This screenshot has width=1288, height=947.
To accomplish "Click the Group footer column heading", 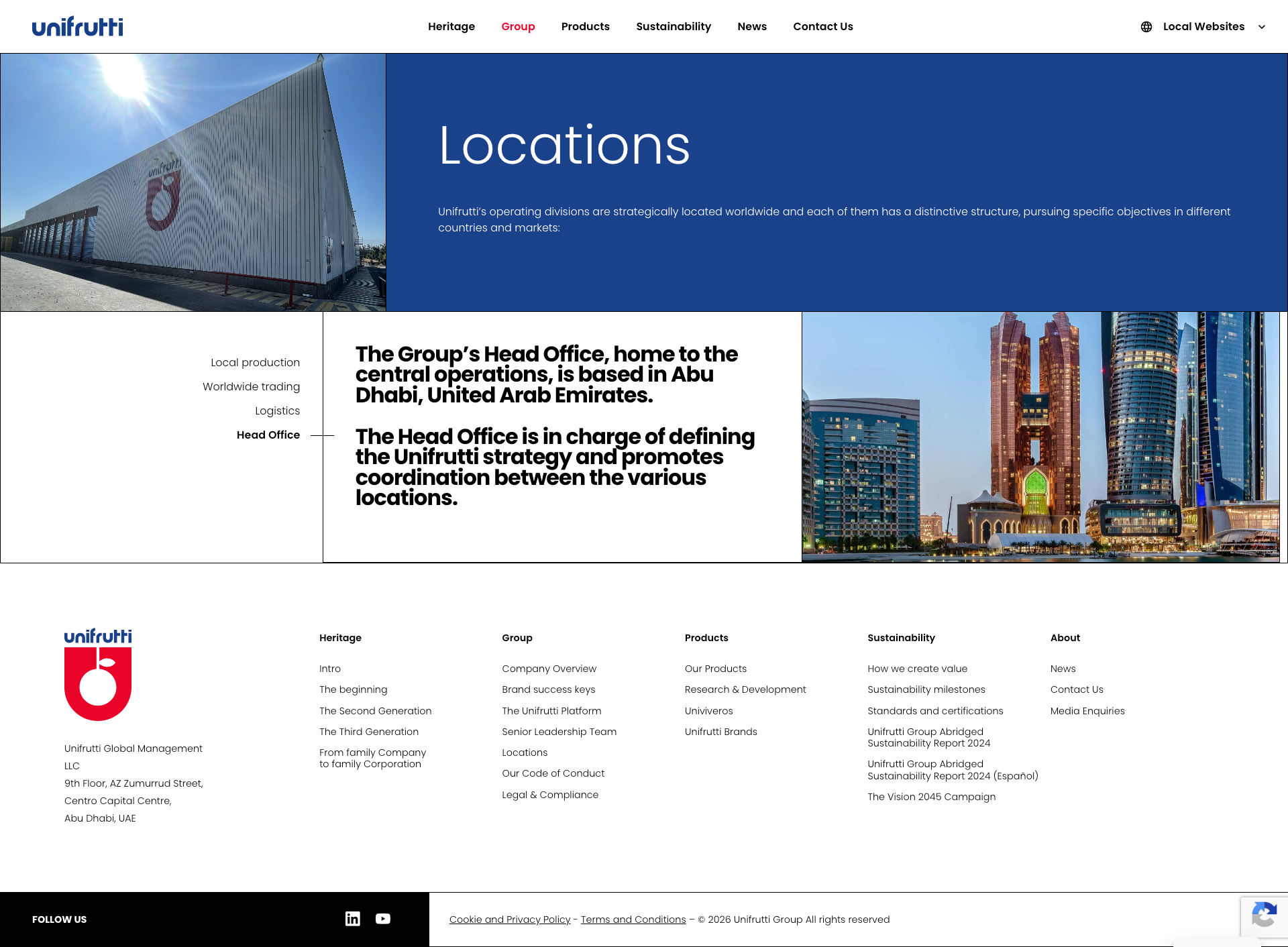I will (x=517, y=638).
